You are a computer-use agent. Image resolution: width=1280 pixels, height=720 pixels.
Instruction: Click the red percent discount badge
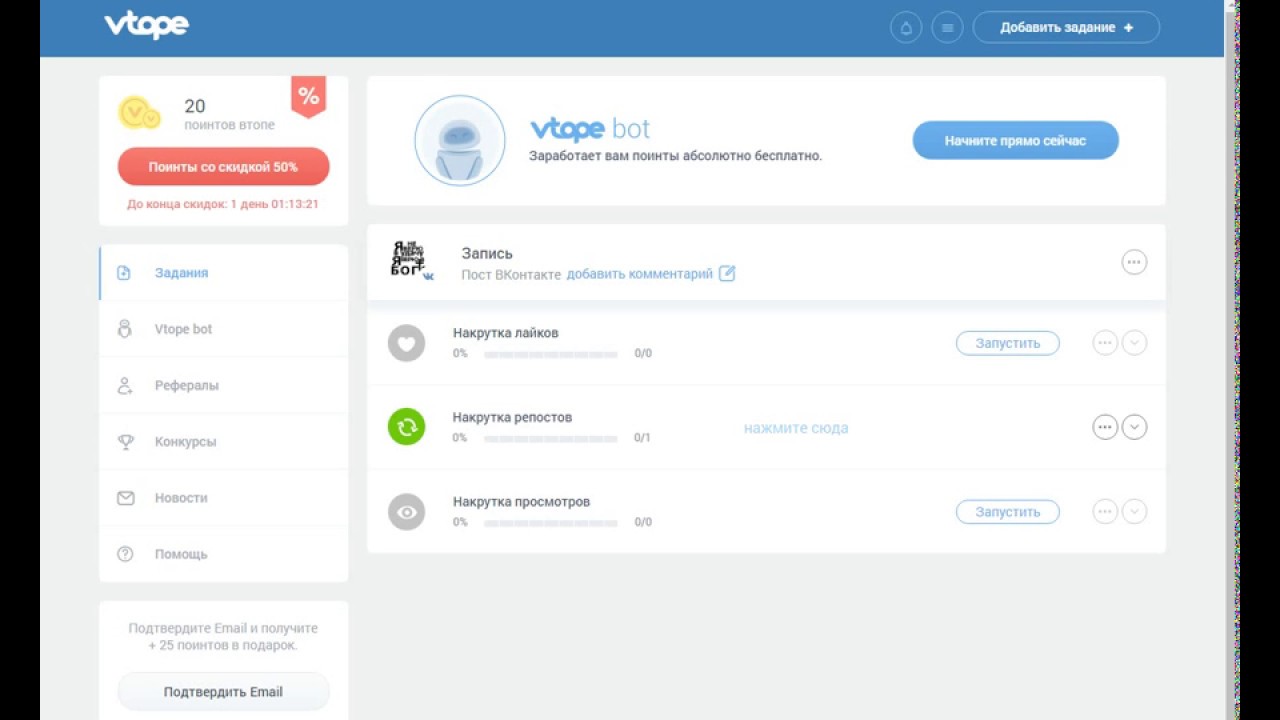308,97
